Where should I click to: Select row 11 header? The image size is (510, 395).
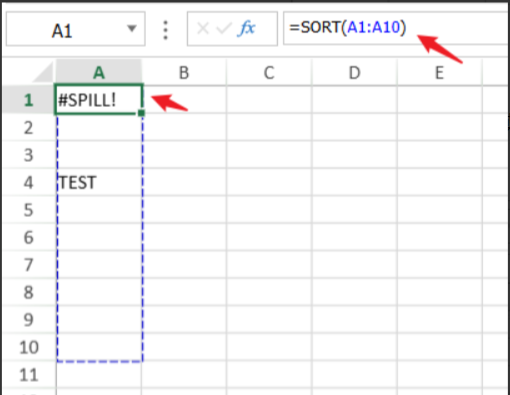click(x=28, y=375)
